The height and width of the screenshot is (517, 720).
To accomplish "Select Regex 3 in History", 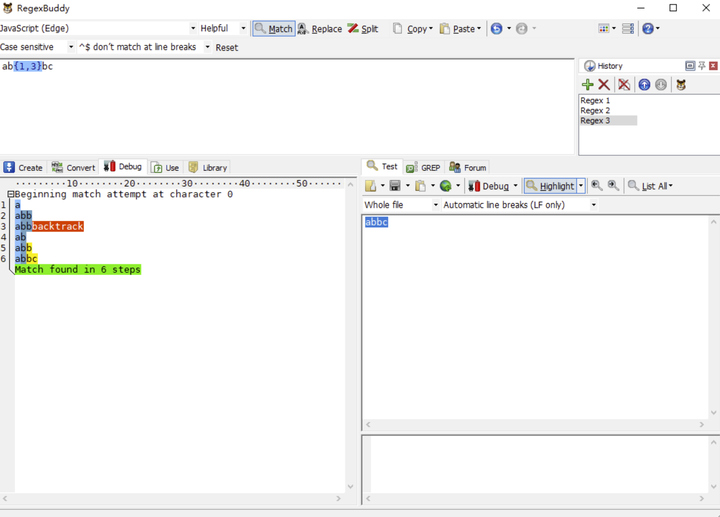I will (x=608, y=121).
